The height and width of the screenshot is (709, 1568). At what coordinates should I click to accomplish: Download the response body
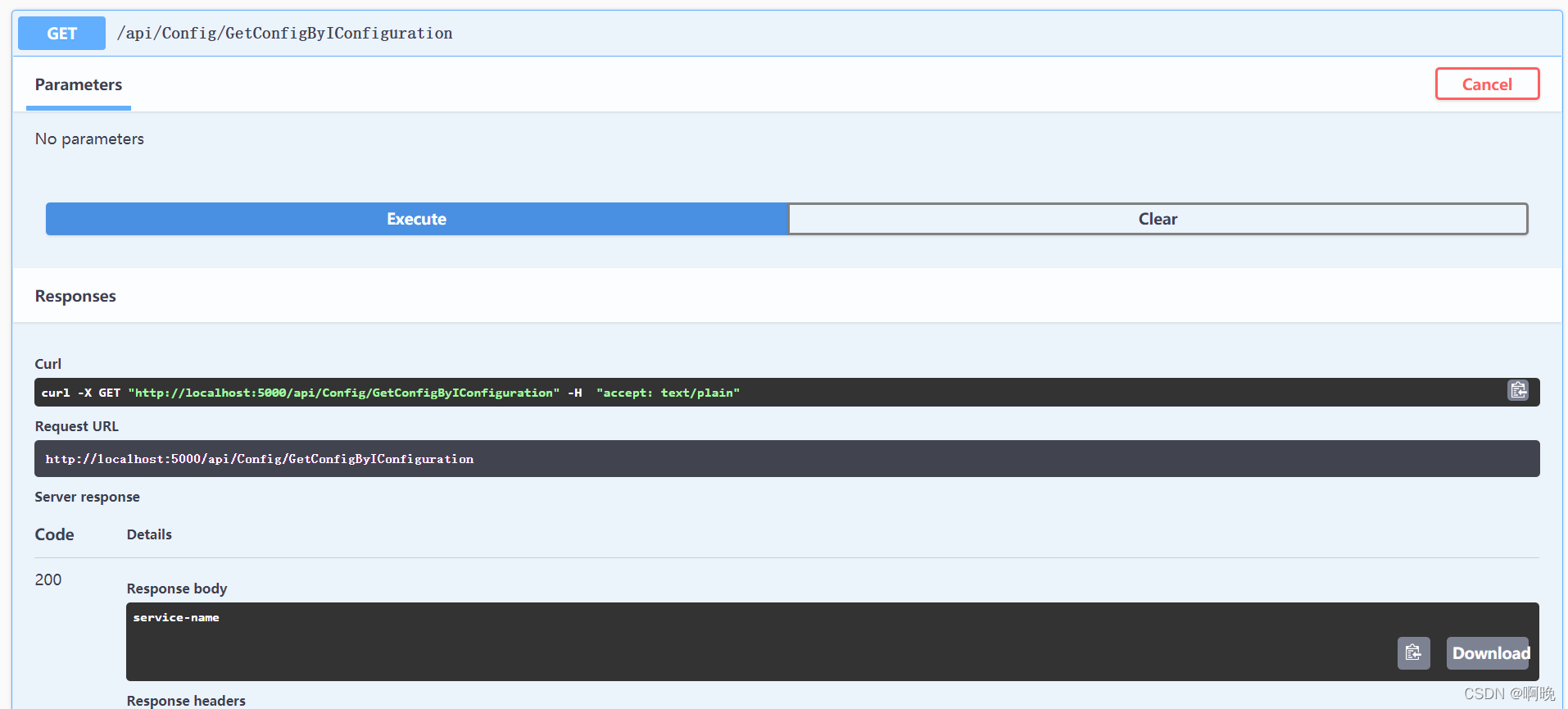coord(1488,652)
